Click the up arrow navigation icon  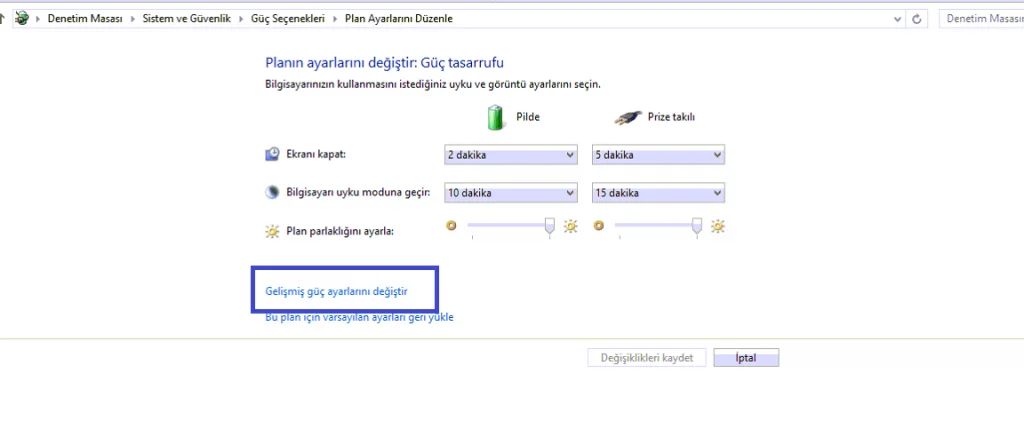tap(3, 19)
